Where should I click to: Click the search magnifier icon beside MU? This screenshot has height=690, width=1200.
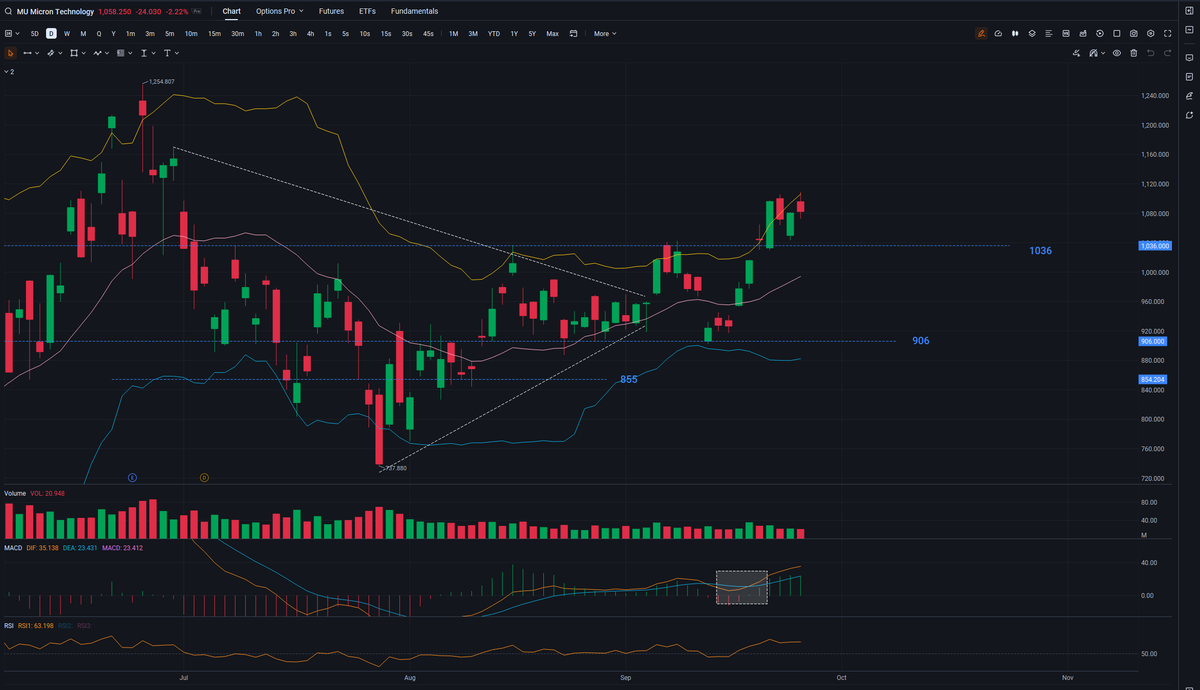pos(8,12)
